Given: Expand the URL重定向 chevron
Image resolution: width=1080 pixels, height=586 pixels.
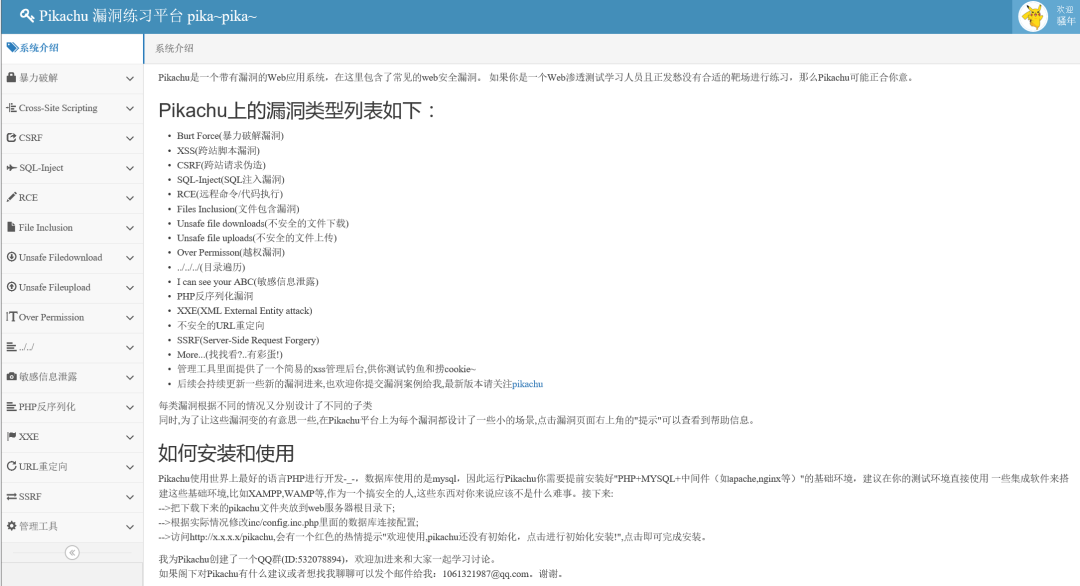Looking at the screenshot, I should click(x=129, y=467).
